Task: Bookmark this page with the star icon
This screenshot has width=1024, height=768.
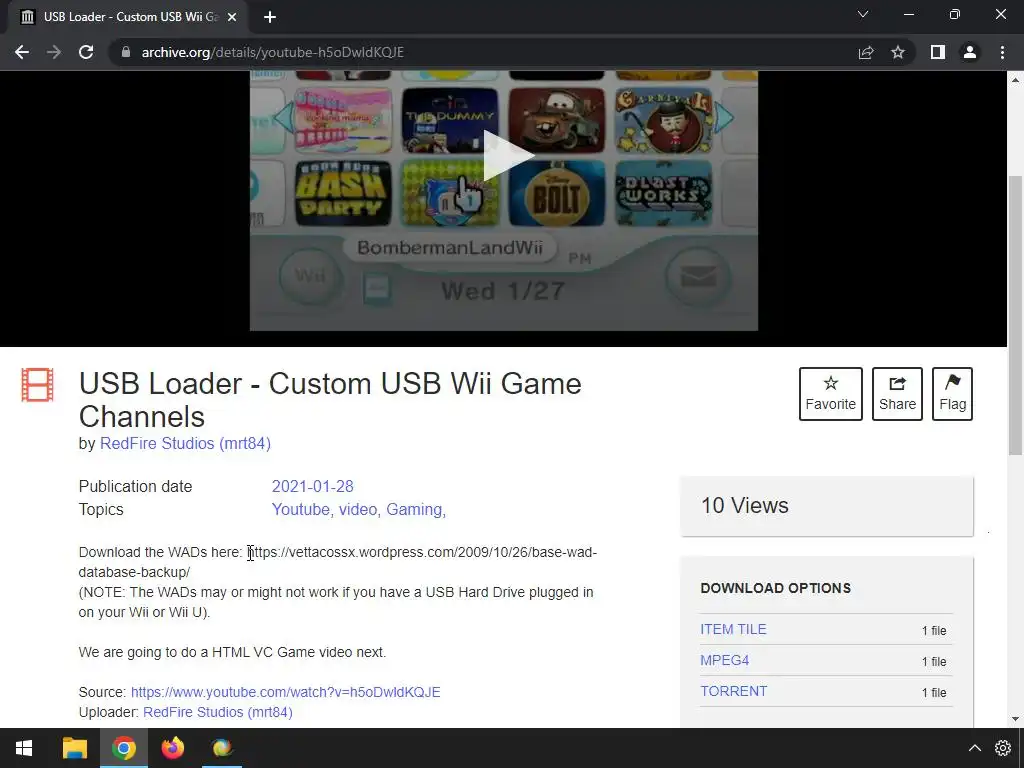Action: [898, 52]
